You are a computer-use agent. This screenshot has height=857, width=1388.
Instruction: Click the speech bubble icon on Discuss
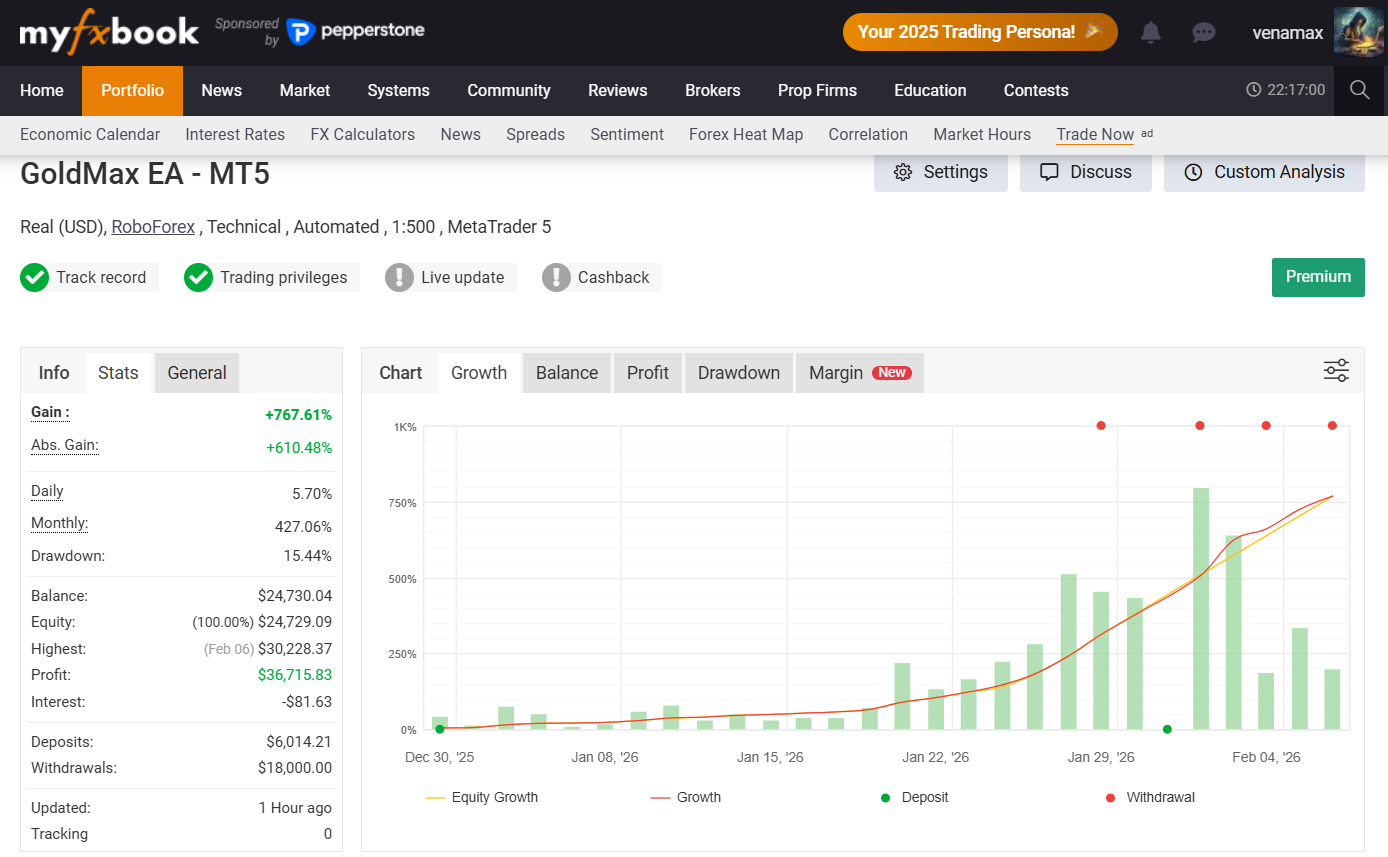coord(1049,172)
